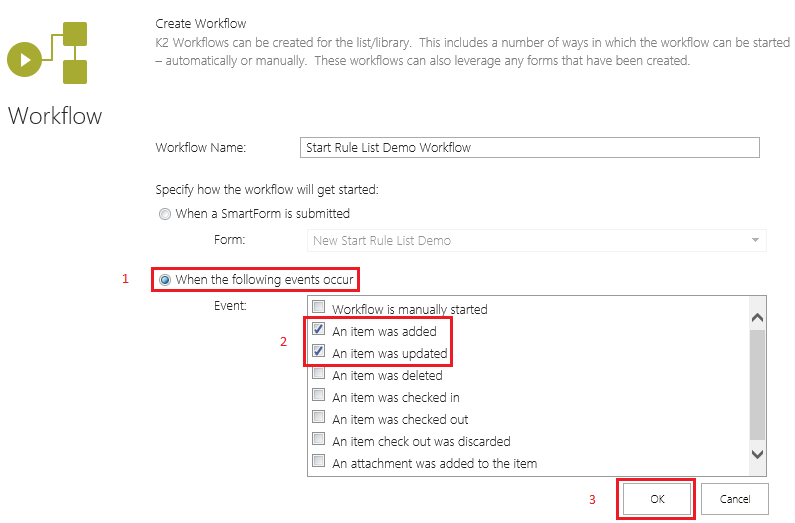Click the 'Workflow' page heading
Image resolution: width=795 pixels, height=523 pixels.
pyautogui.click(x=55, y=116)
